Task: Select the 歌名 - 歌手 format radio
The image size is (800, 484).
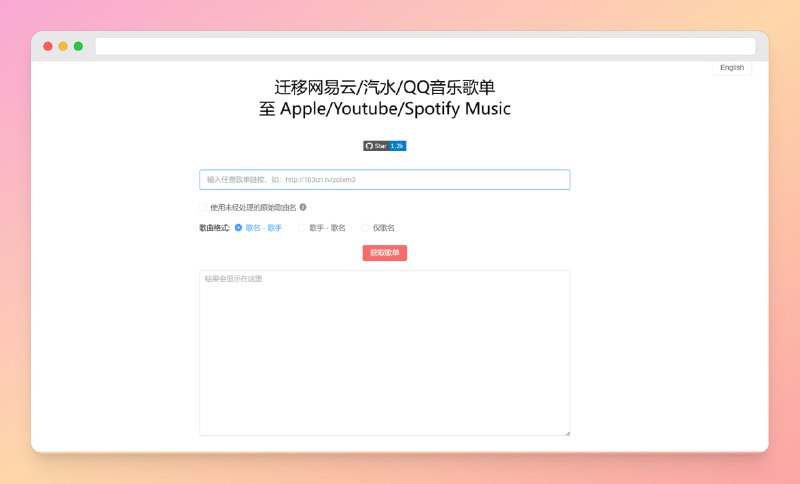Action: click(x=238, y=228)
